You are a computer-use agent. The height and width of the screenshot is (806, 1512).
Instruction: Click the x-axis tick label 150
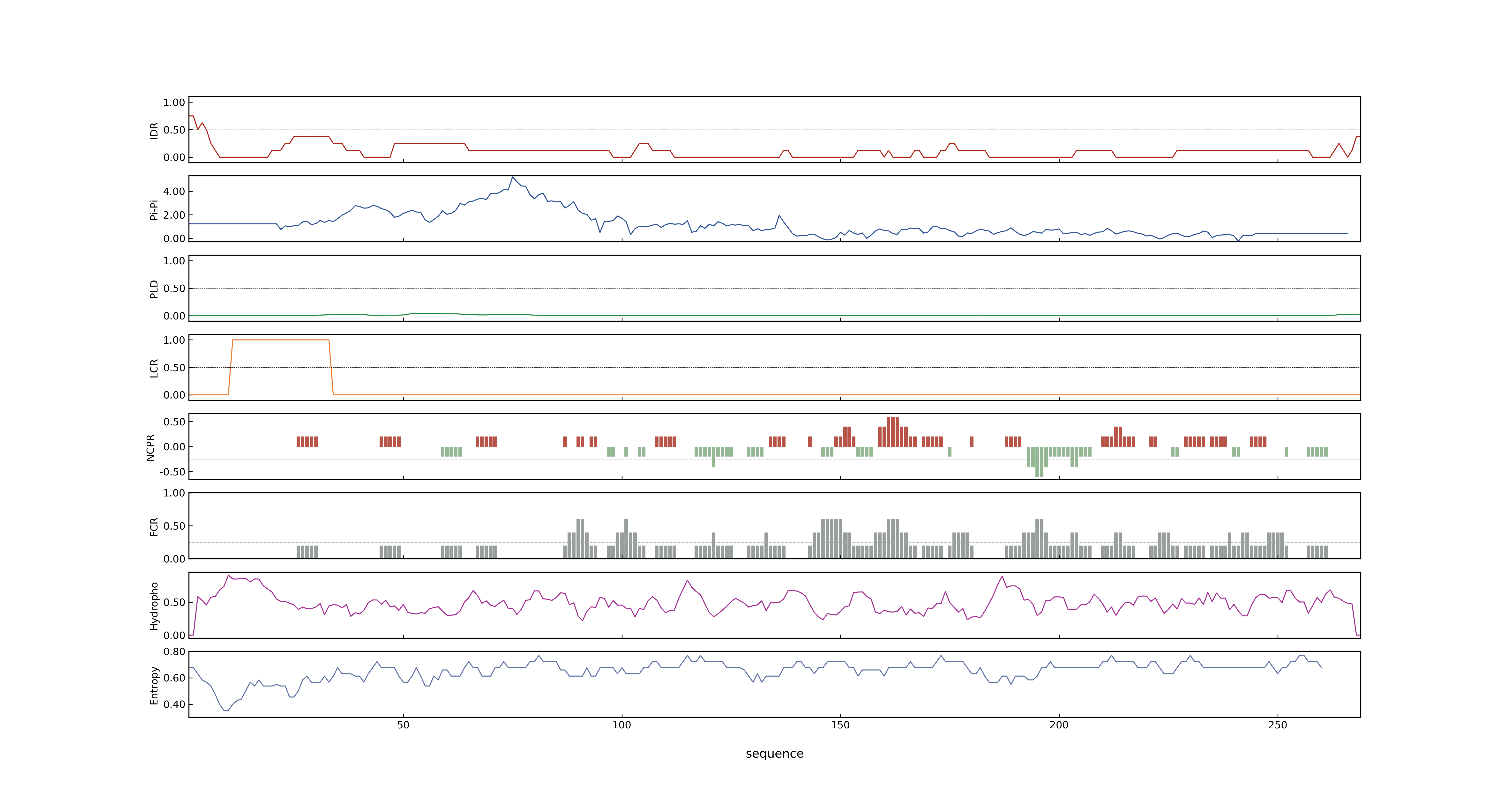coord(840,725)
